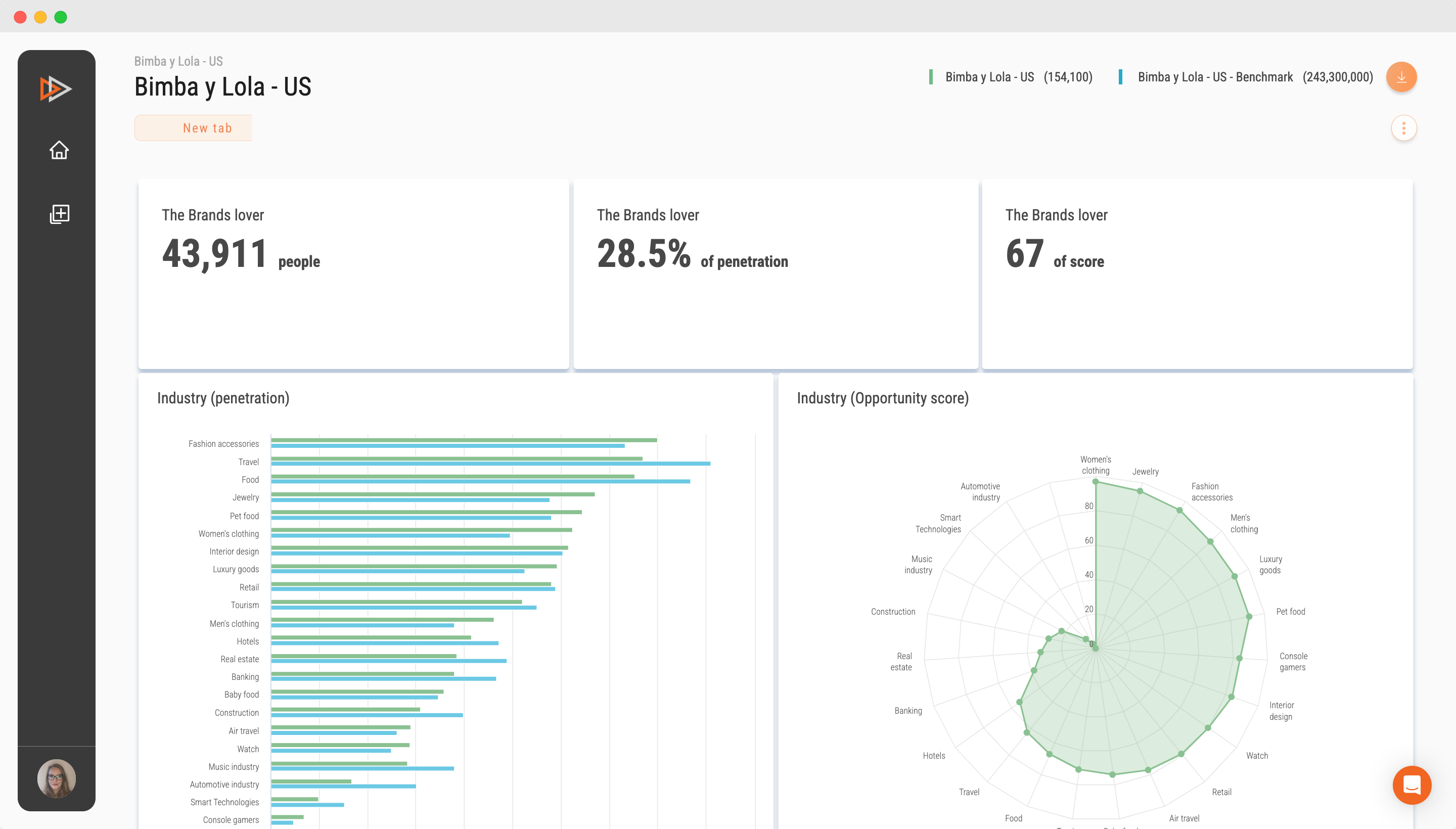Click the Jewelry bar label
This screenshot has width=1456, height=829.
pos(245,497)
